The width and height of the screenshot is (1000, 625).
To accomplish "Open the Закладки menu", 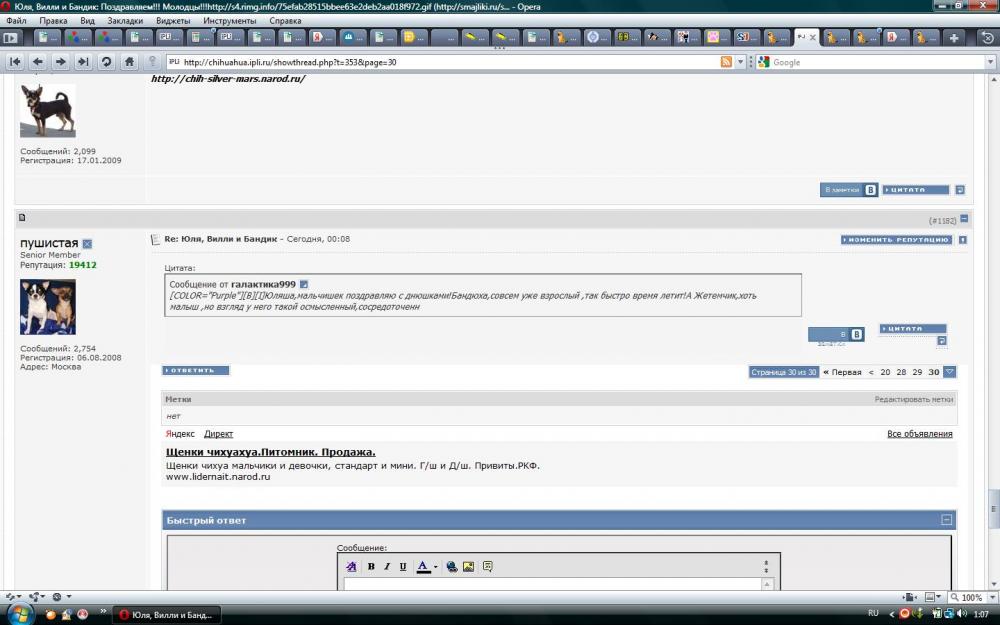I will [x=124, y=20].
